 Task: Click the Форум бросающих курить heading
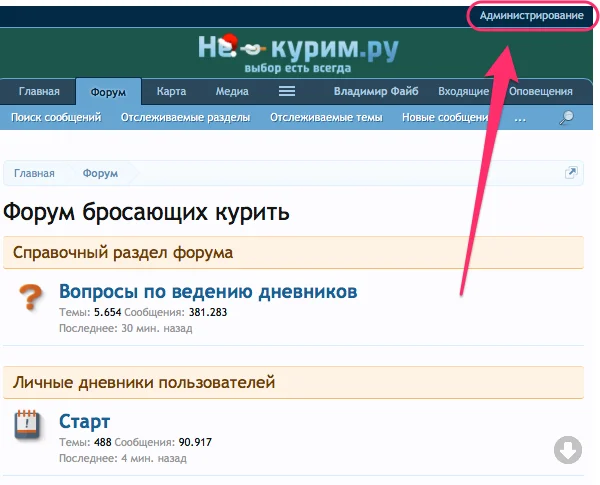coord(146,212)
